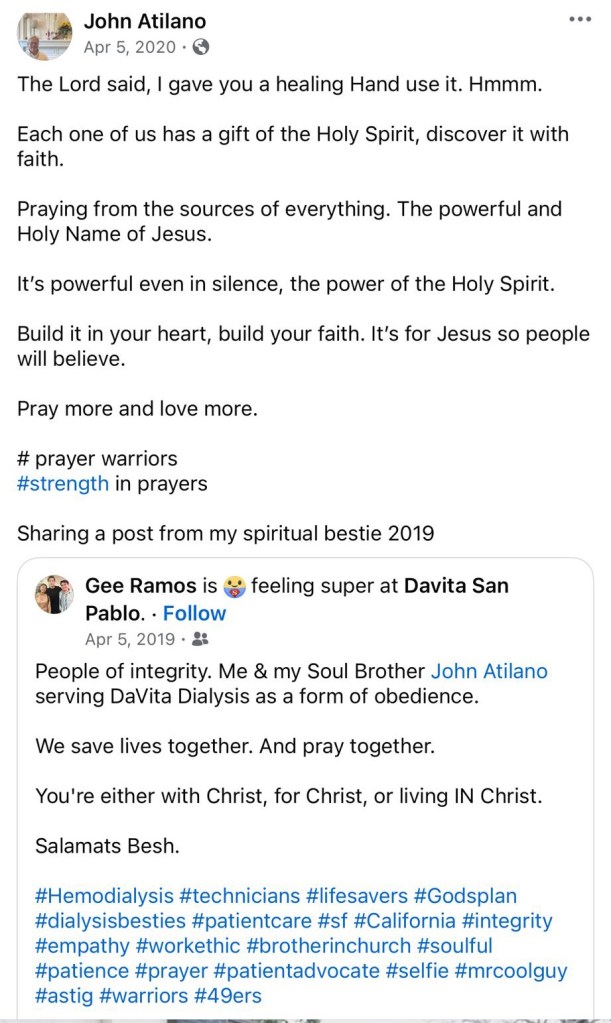Open the three-dot post options menu
Viewport: 611px width, 1023px height.
tap(579, 19)
